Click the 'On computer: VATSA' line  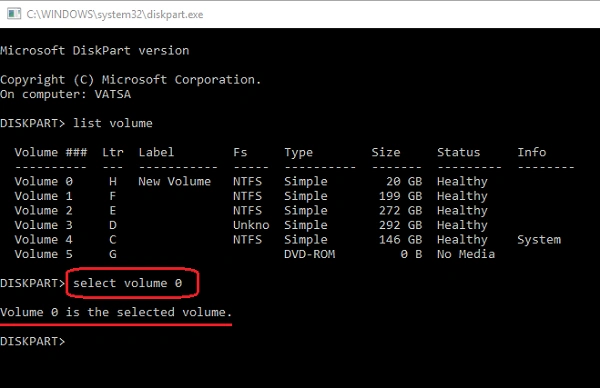click(65, 94)
